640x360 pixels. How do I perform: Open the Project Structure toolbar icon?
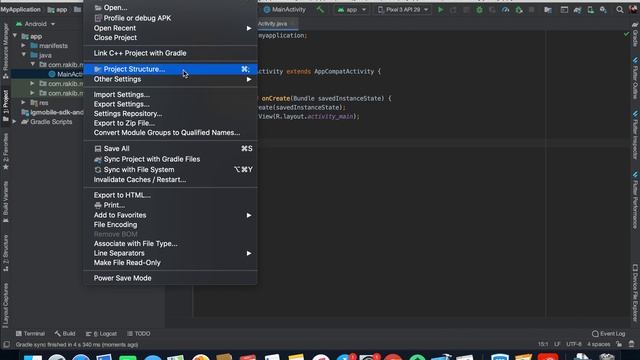click(x=548, y=9)
